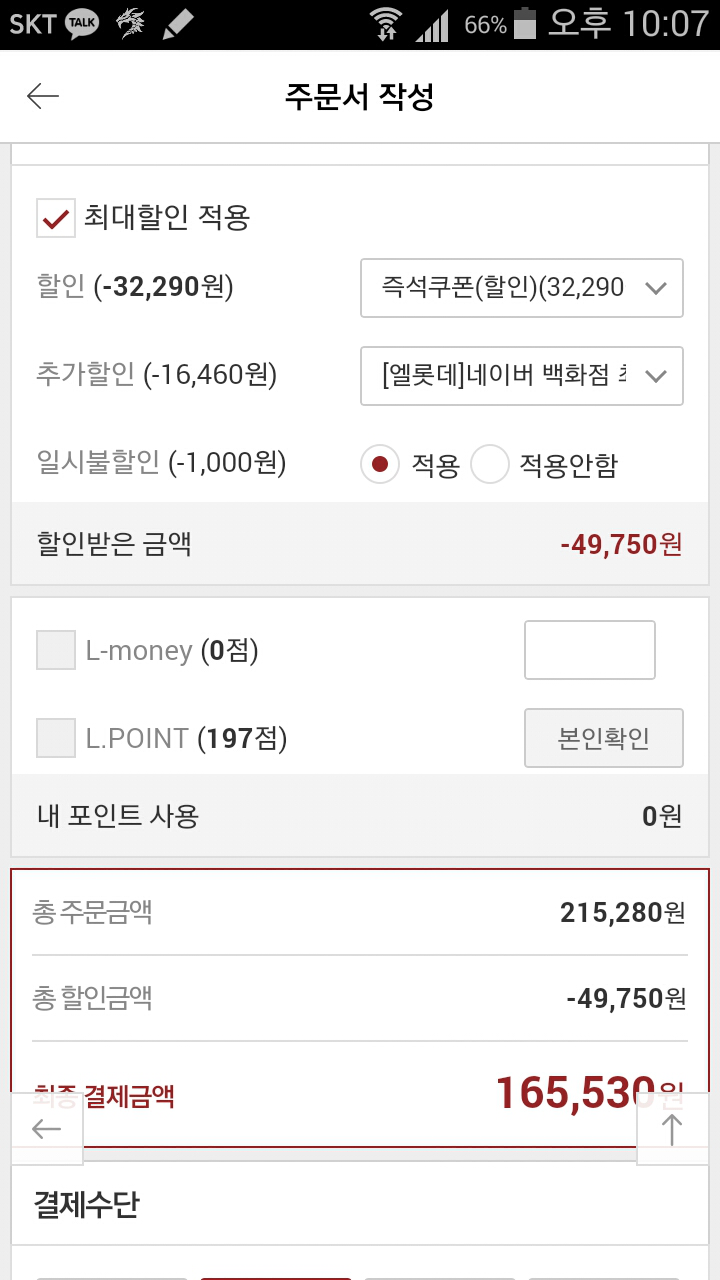Viewport: 720px width, 1280px height.
Task: Tap the KakaoTalk notification icon
Action: coord(82,24)
